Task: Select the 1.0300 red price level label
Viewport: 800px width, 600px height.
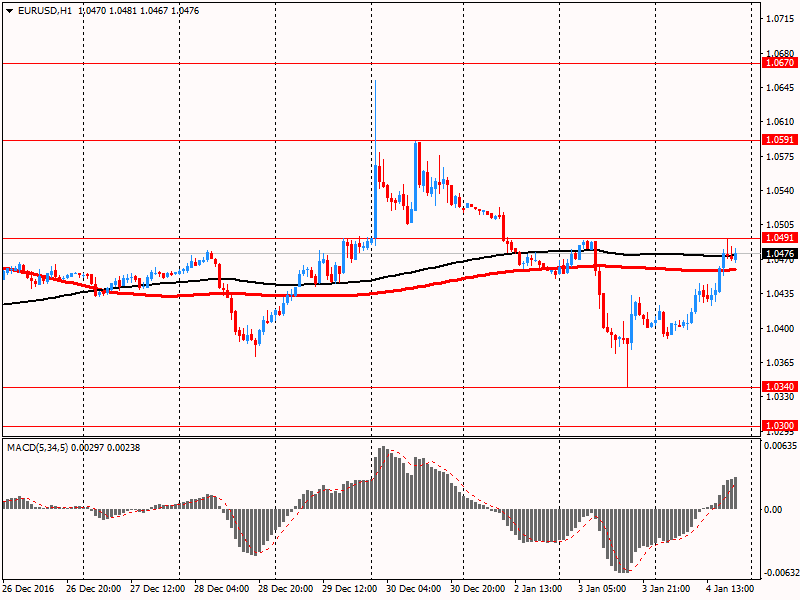Action: point(780,426)
